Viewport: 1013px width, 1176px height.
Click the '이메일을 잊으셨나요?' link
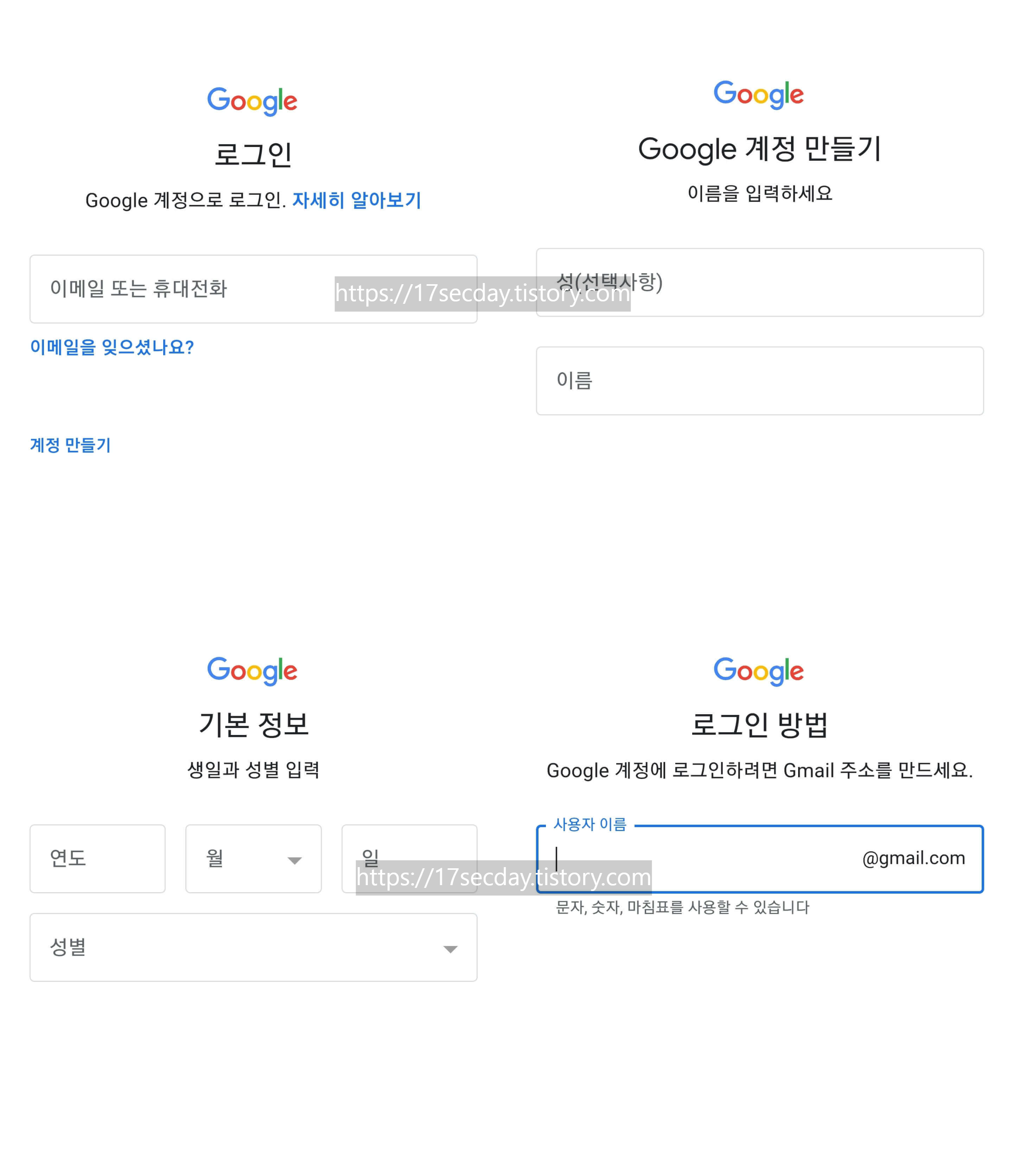click(112, 347)
